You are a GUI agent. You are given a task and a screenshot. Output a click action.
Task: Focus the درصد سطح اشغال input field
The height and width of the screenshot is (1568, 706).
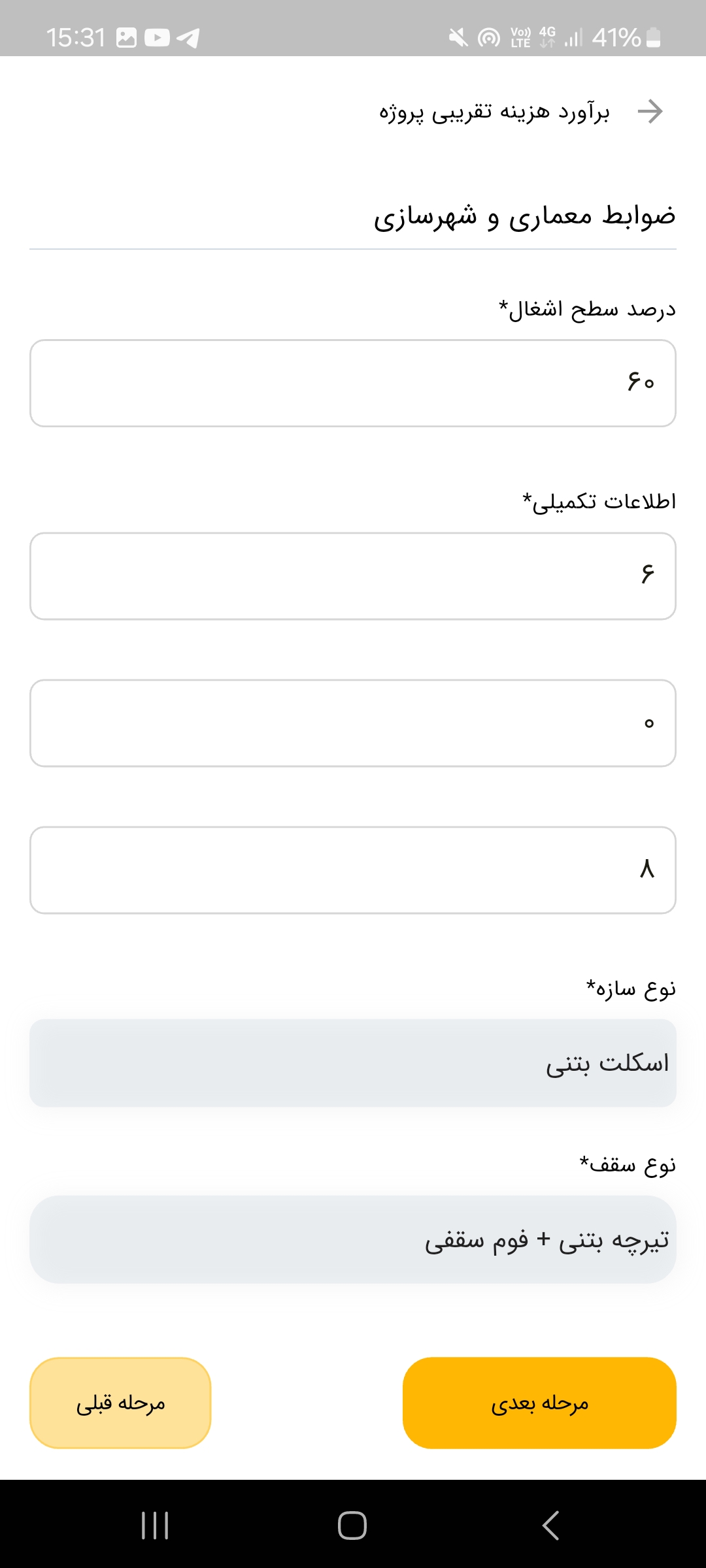pos(353,383)
